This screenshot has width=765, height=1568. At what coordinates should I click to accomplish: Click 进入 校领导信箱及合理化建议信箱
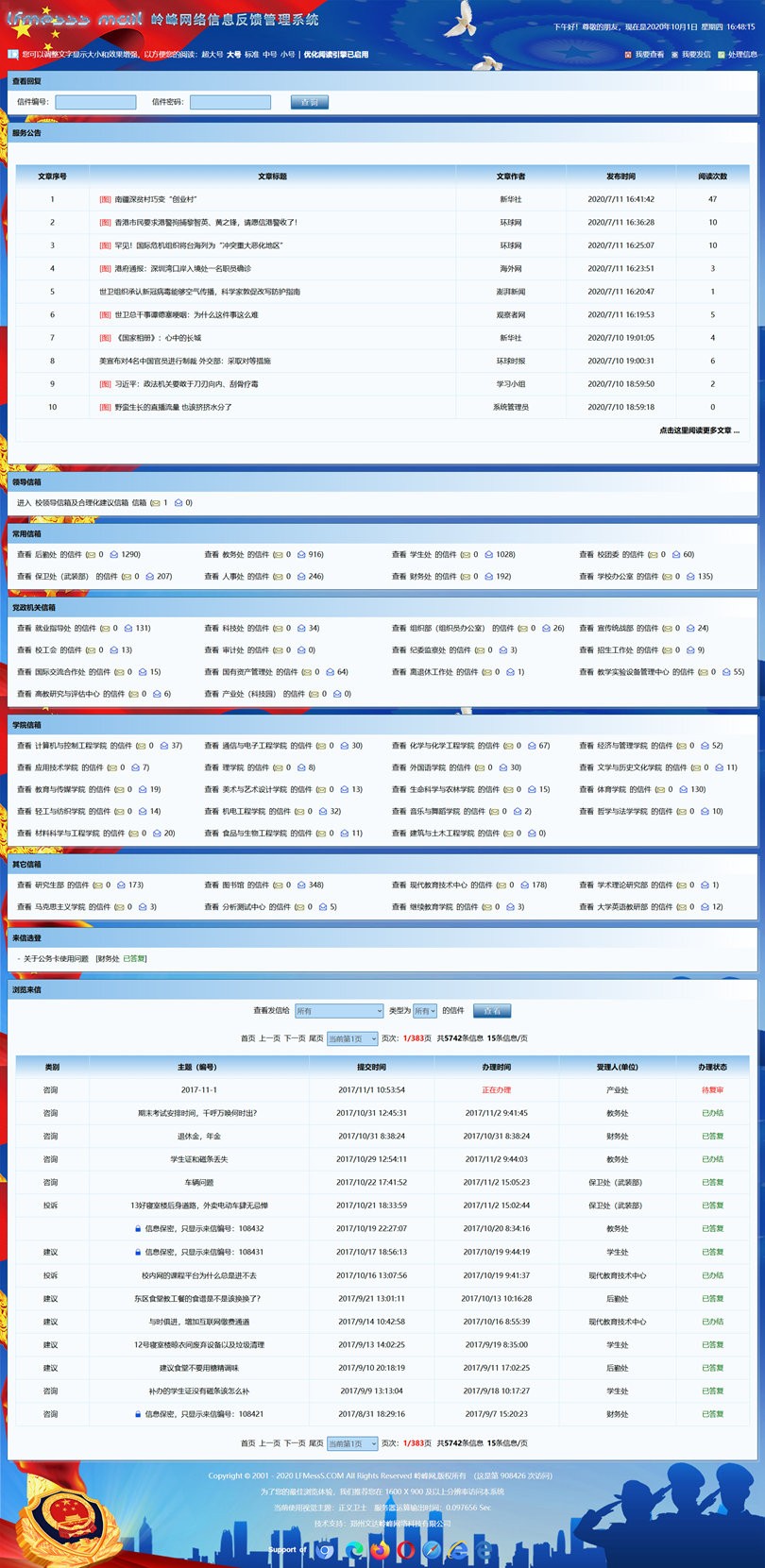click(x=82, y=503)
